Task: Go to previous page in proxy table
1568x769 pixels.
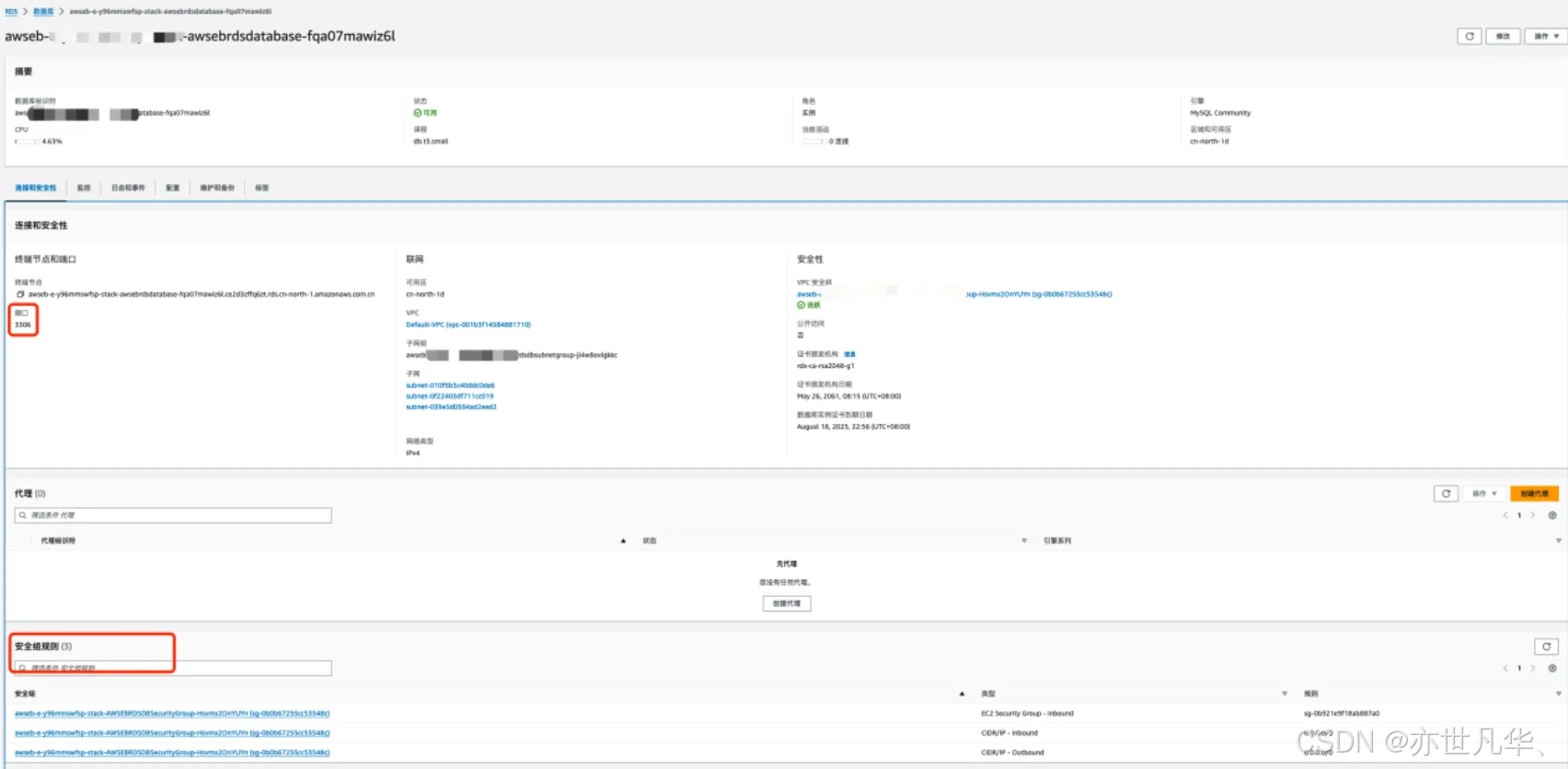Action: (x=1505, y=515)
